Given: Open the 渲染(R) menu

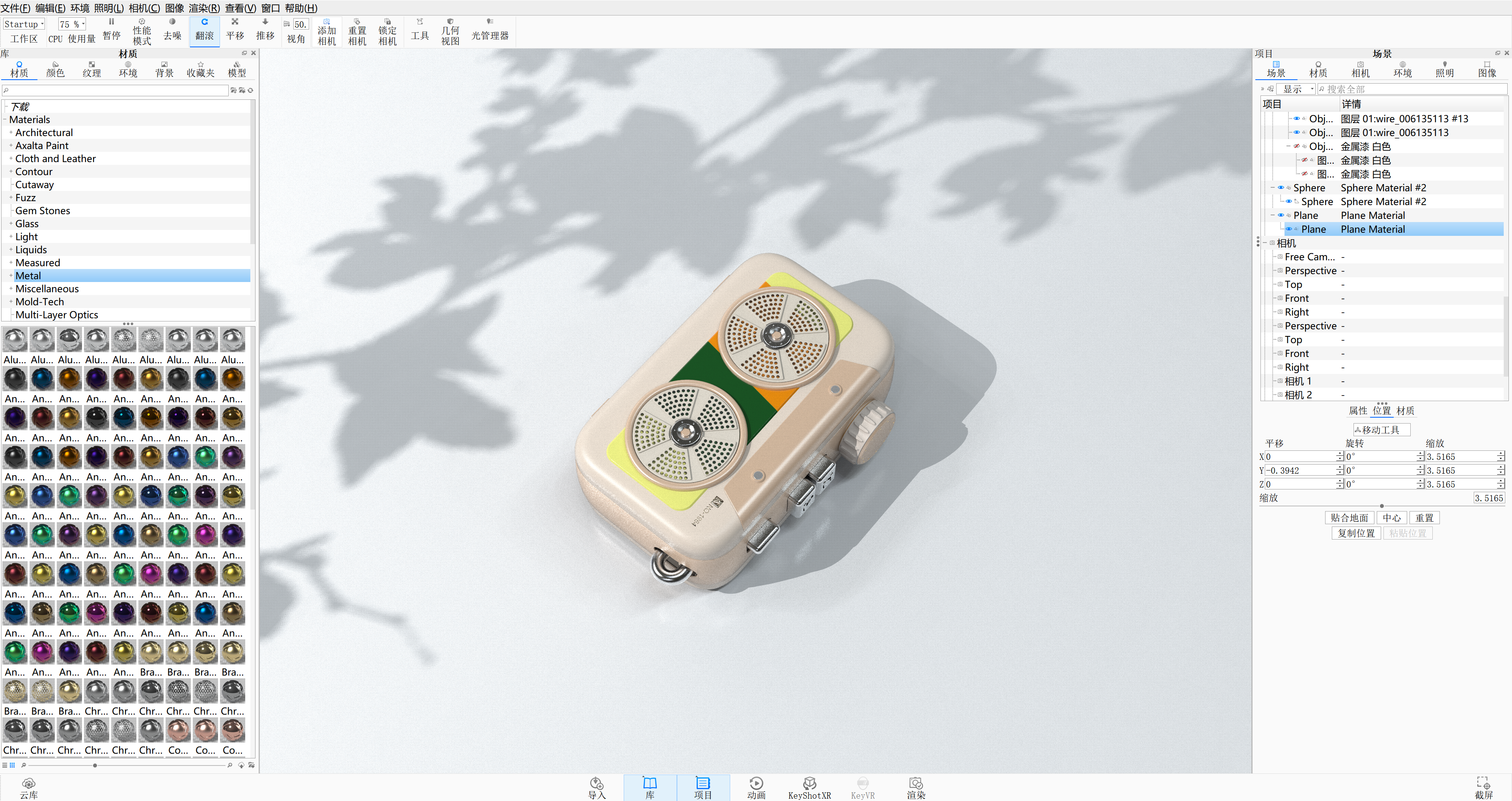Looking at the screenshot, I should 204,7.
